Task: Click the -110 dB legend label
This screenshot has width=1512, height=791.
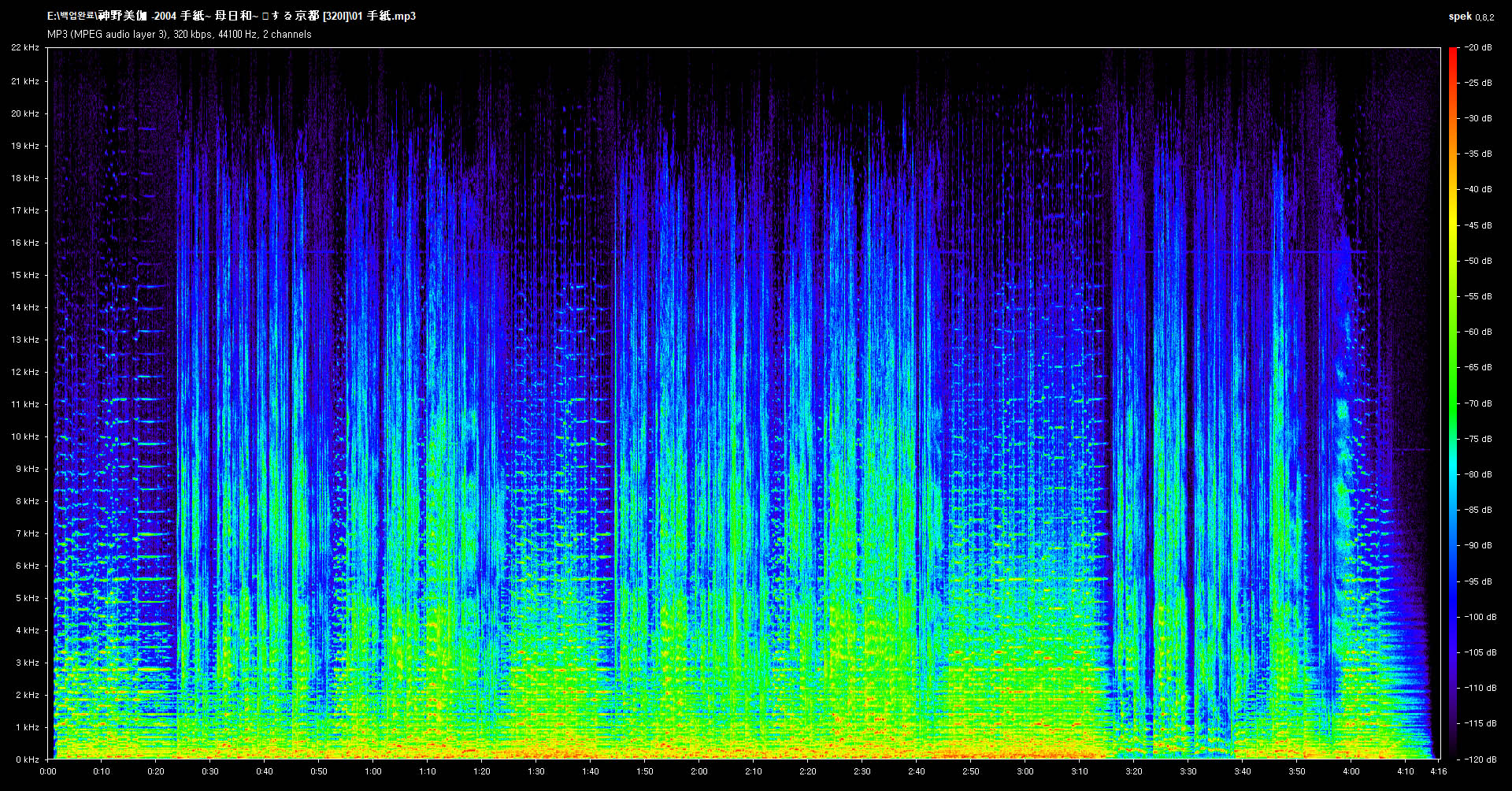Action: [1480, 688]
